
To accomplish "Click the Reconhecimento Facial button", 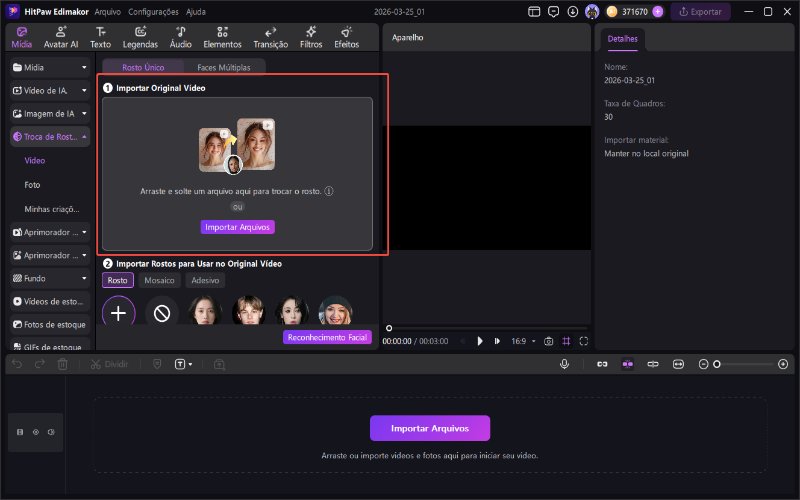I will click(328, 338).
